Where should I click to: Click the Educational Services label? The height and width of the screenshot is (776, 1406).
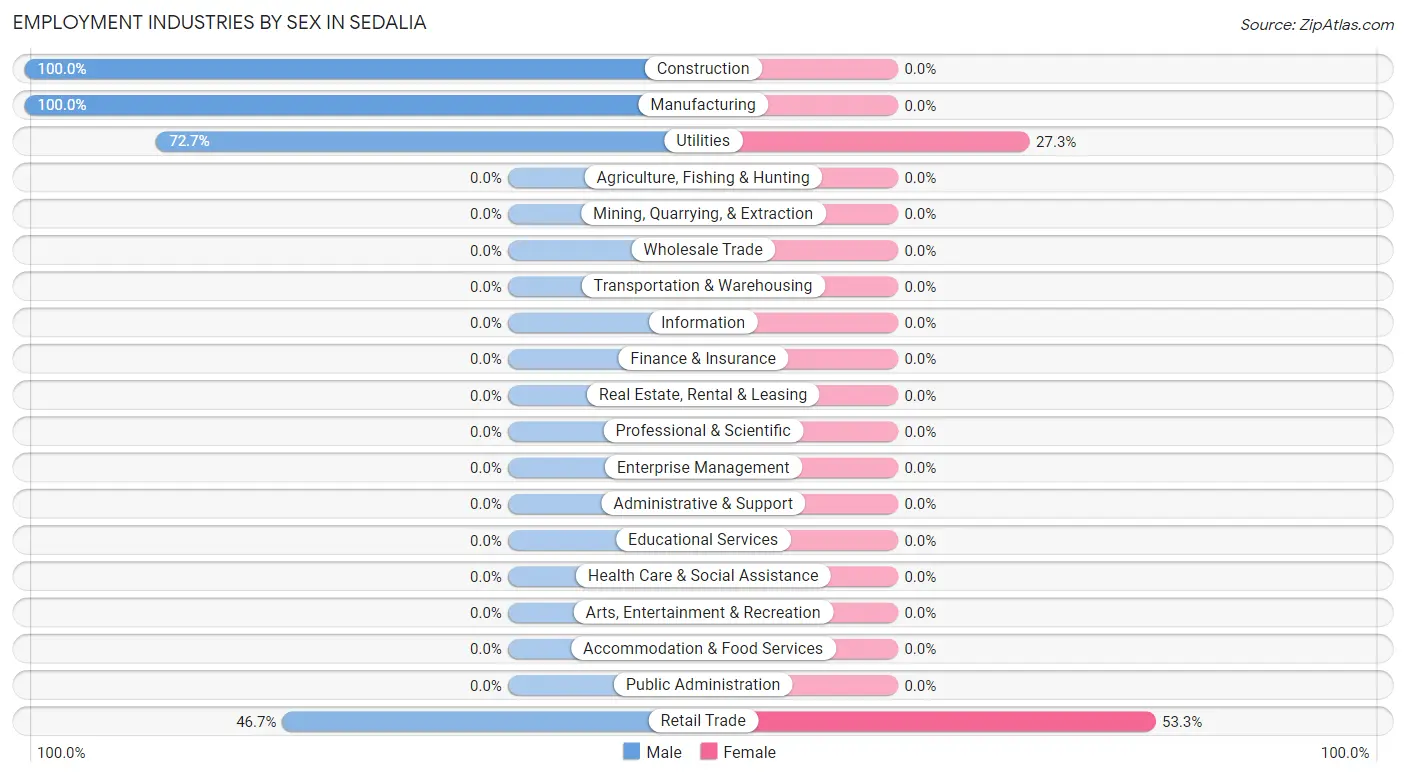point(703,540)
